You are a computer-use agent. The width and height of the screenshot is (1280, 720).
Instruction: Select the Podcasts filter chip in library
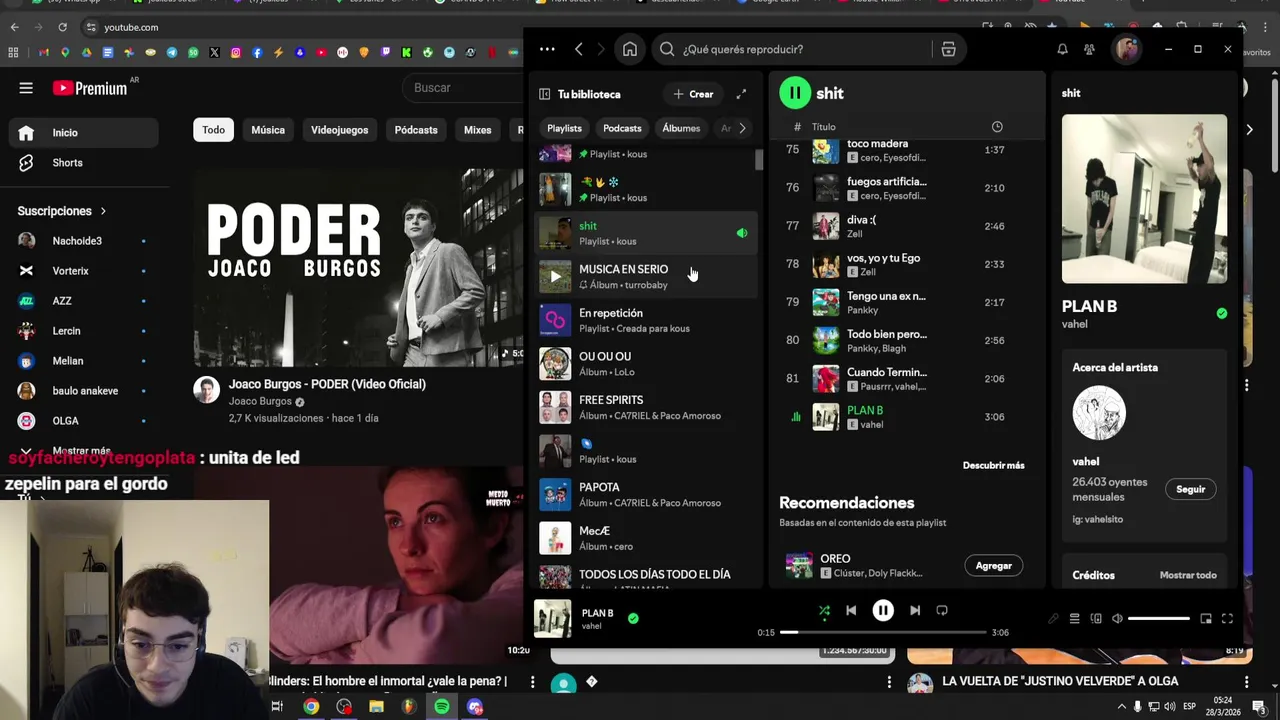[x=622, y=128]
